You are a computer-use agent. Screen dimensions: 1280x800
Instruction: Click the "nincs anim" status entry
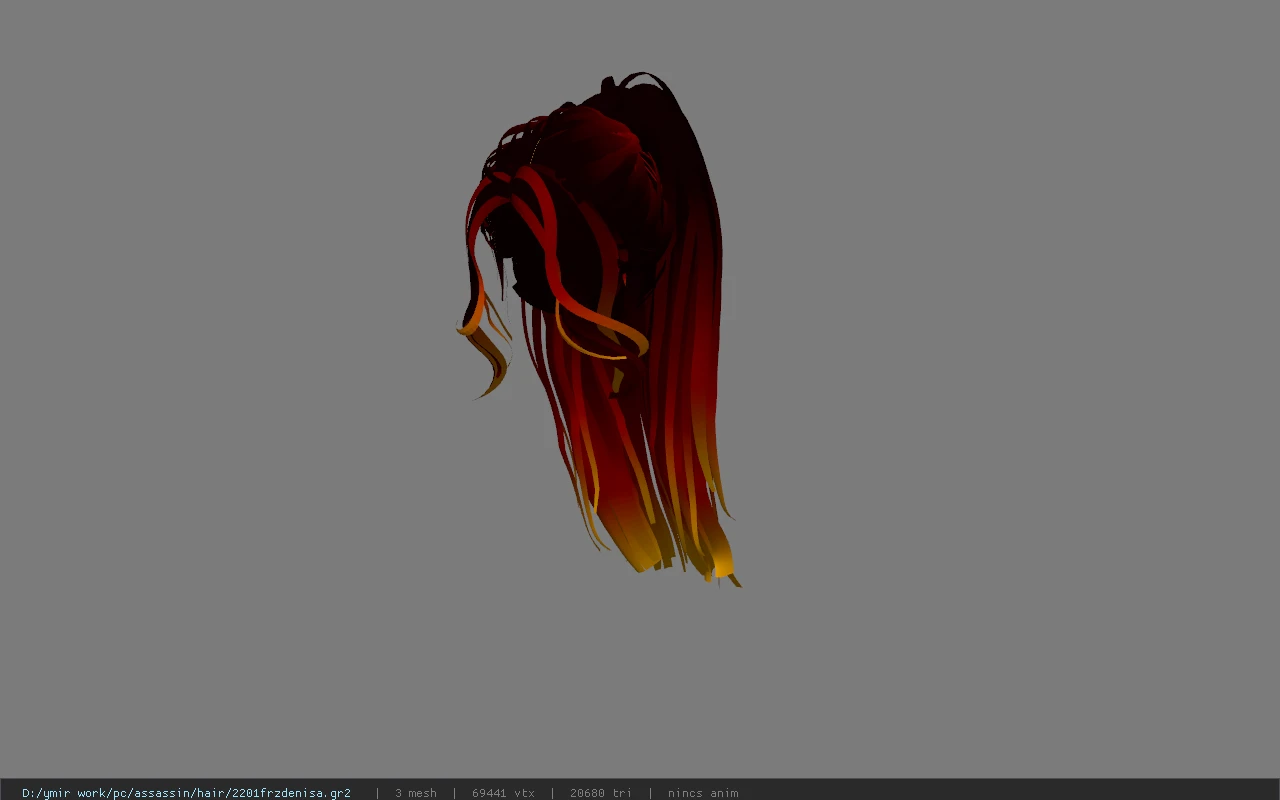[703, 793]
